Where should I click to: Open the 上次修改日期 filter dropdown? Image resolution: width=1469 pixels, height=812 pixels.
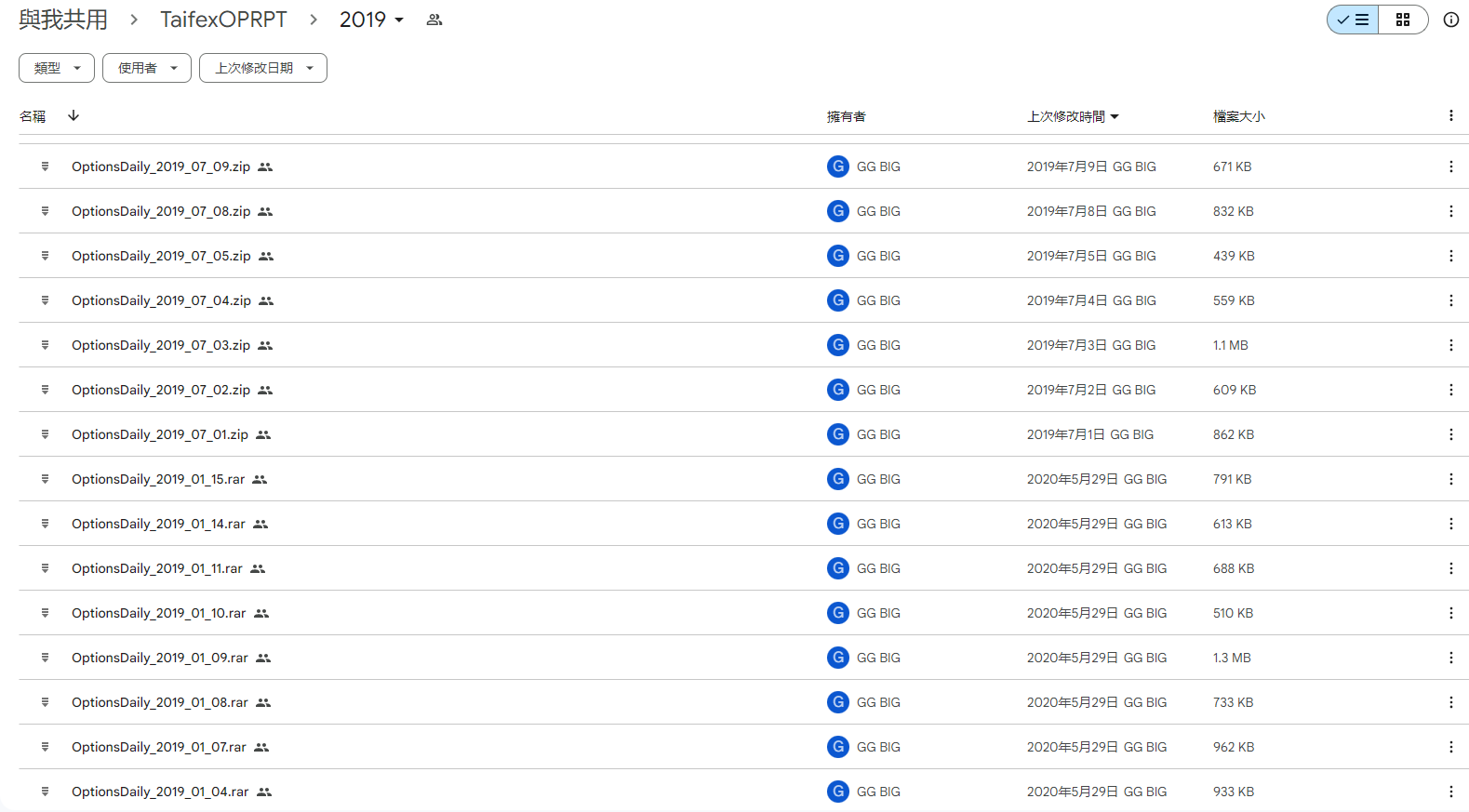[263, 68]
